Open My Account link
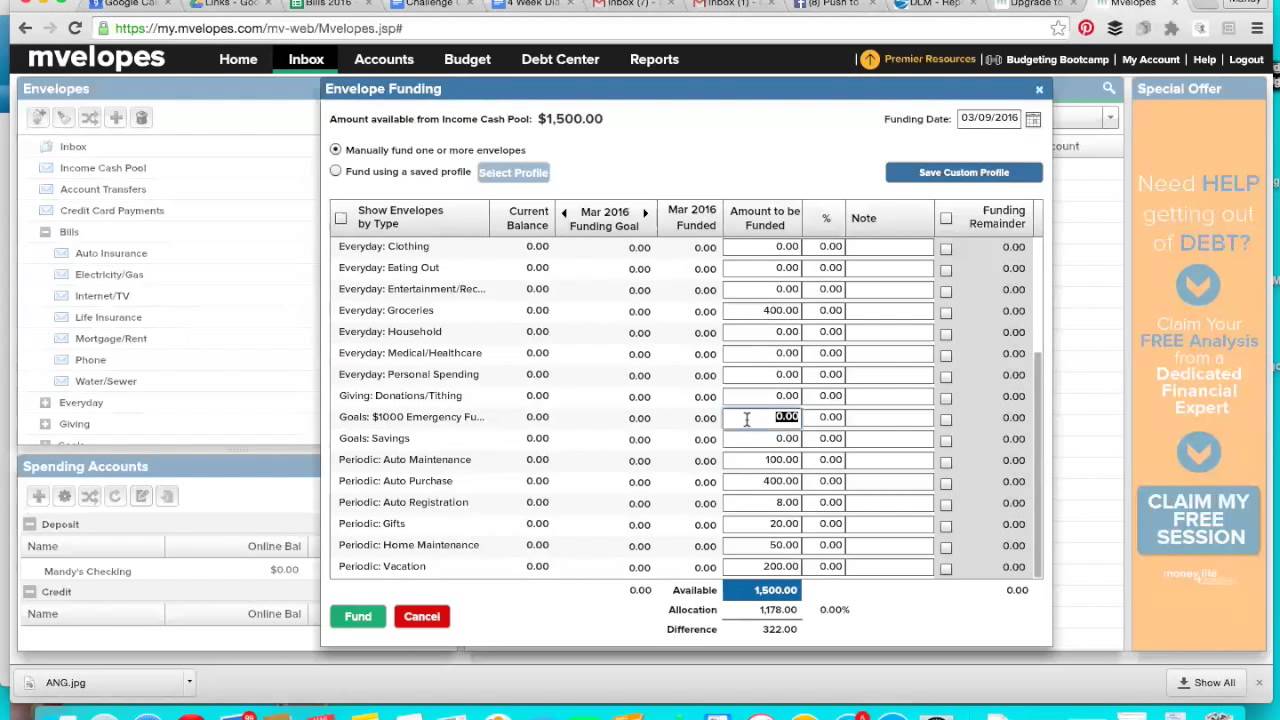 1151,60
